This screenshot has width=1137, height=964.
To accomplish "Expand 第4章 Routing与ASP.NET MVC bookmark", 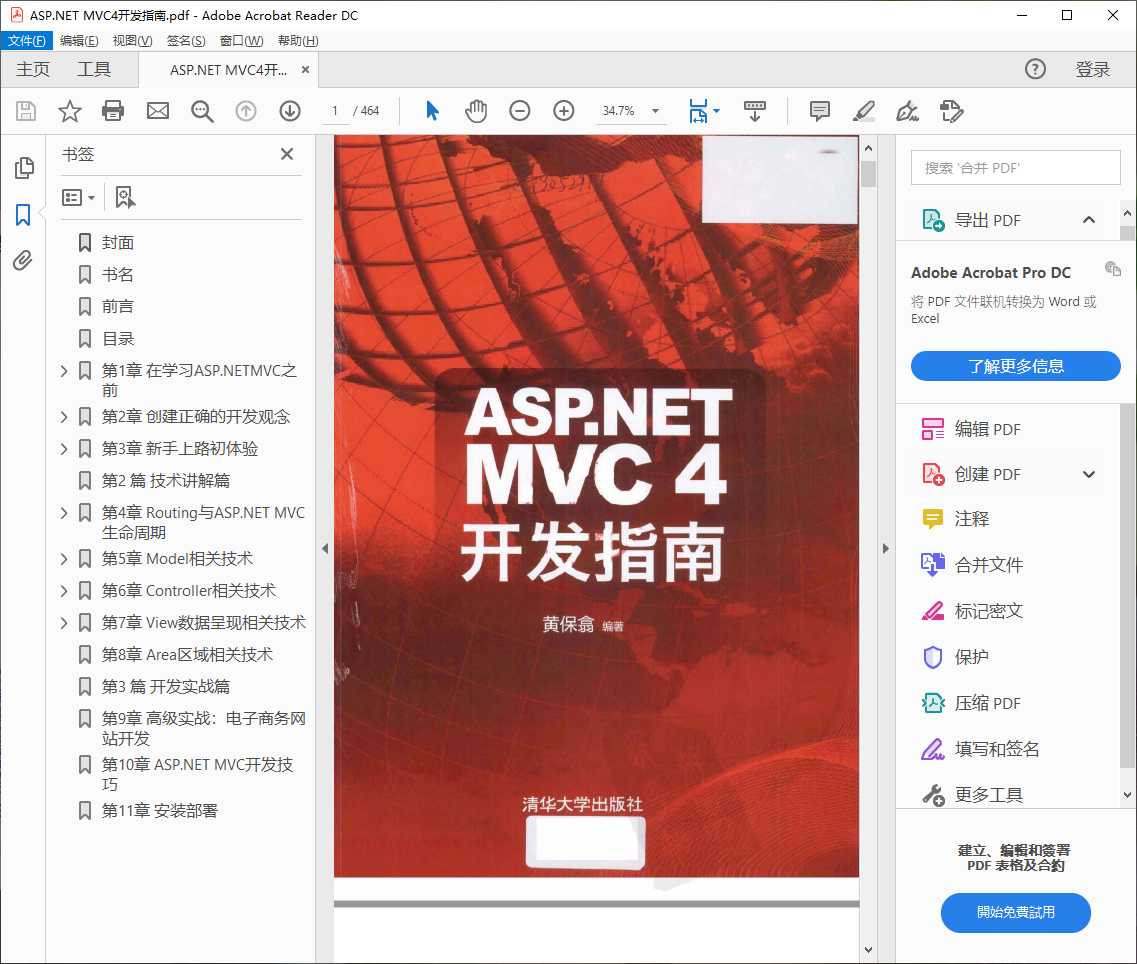I will (x=64, y=514).
